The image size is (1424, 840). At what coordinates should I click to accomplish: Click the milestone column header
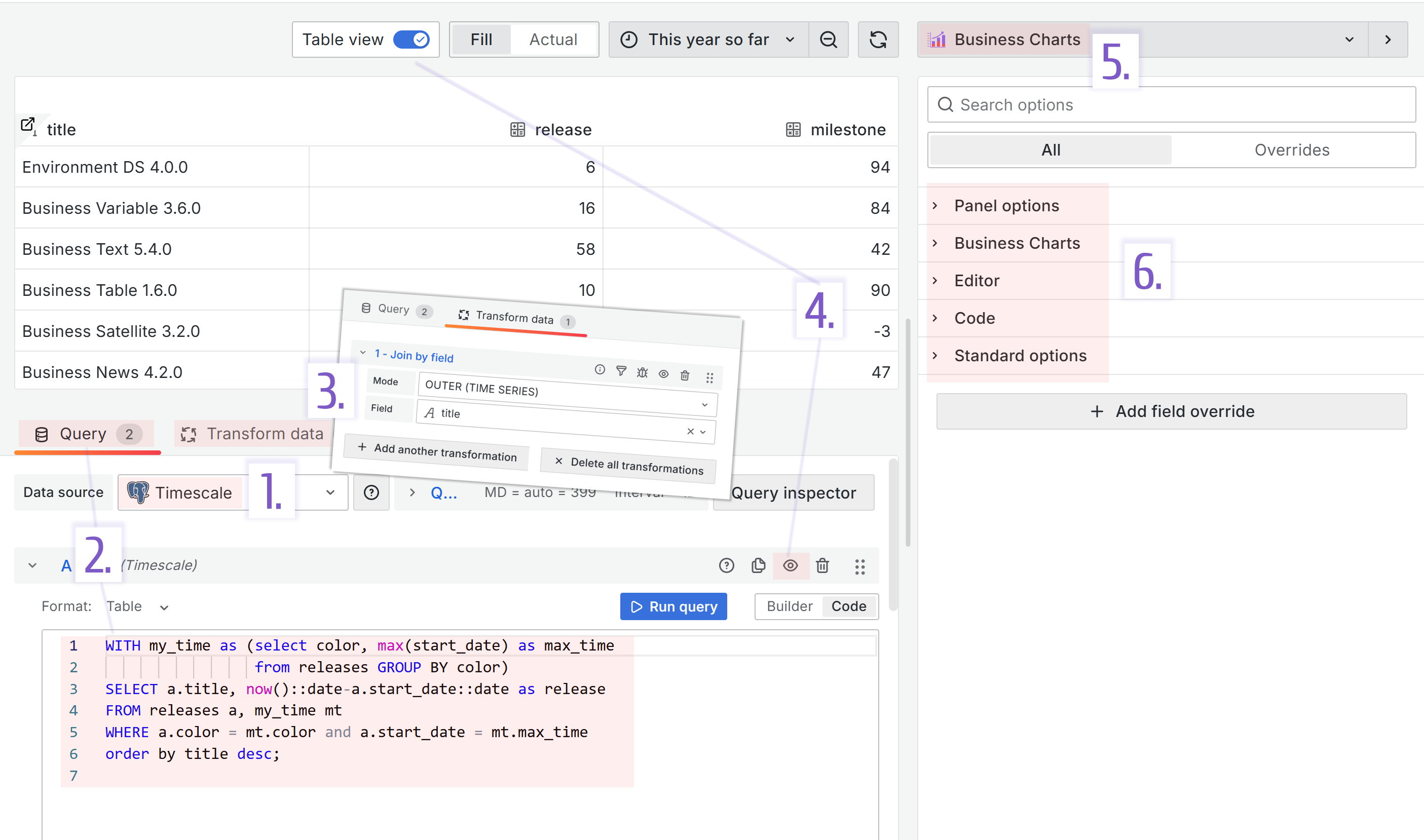tap(848, 130)
